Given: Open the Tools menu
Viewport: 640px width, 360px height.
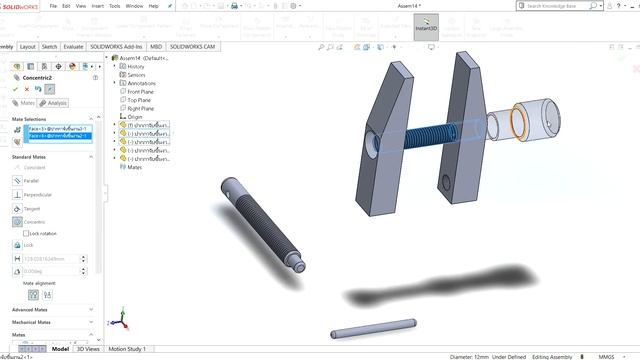Looking at the screenshot, I should 115,6.
